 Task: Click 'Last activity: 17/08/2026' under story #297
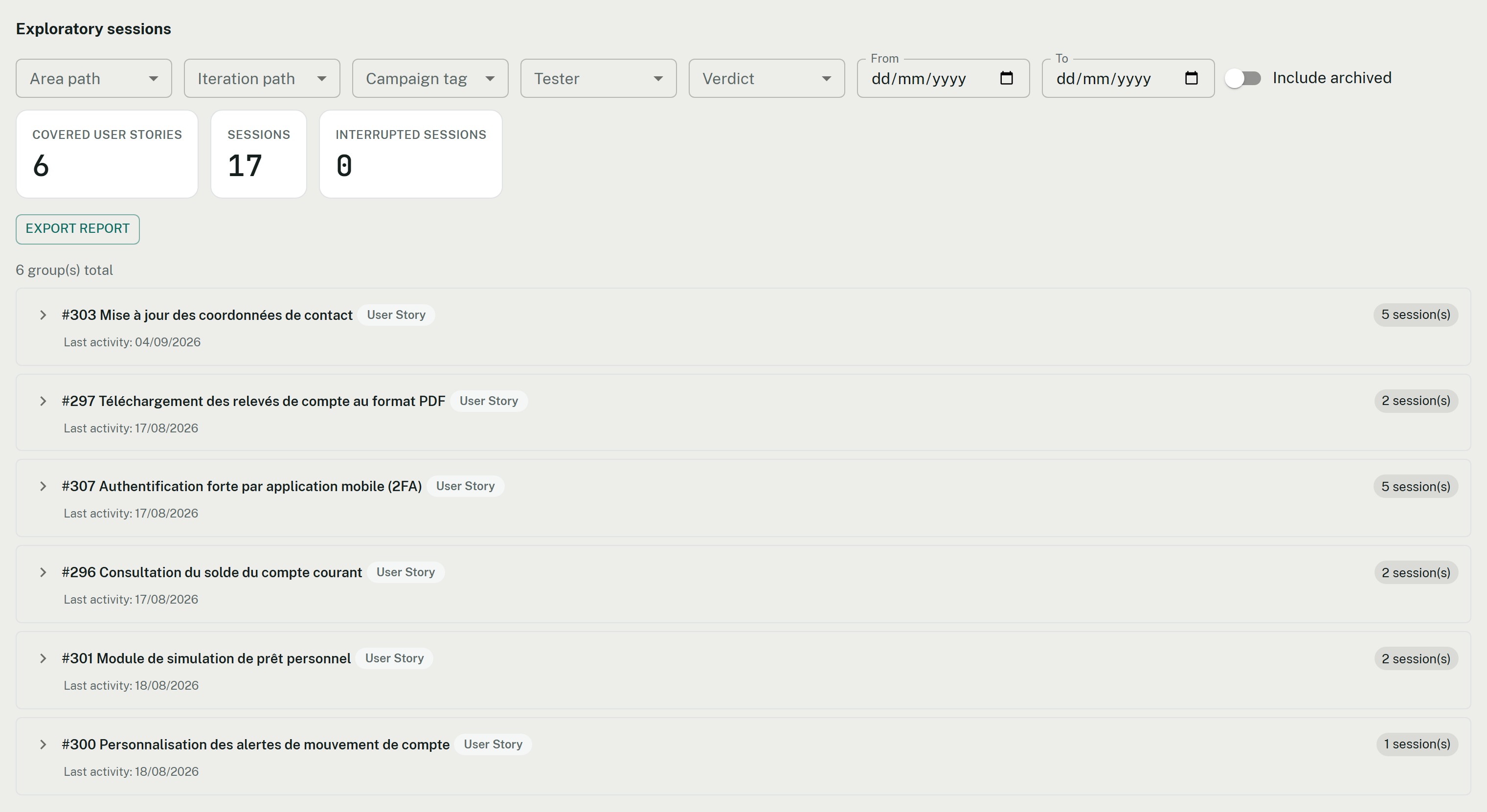tap(131, 428)
